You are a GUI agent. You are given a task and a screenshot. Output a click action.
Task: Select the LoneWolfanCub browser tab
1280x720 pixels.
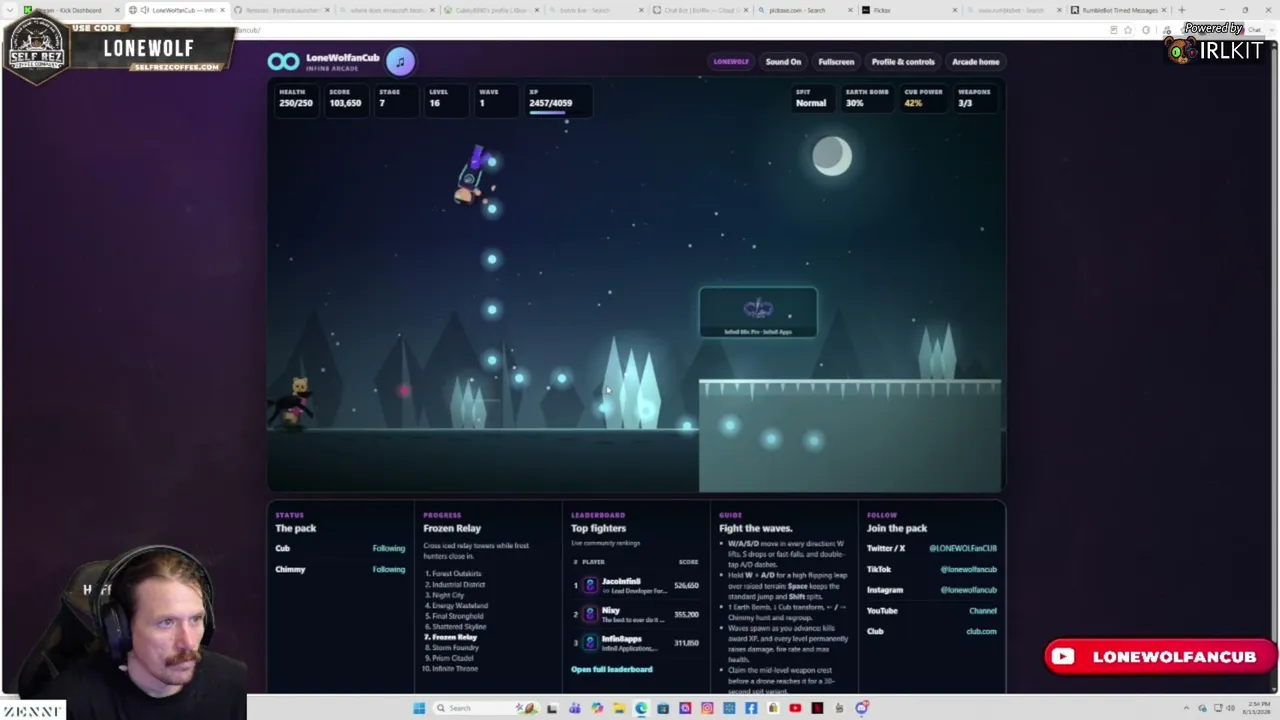click(x=177, y=10)
